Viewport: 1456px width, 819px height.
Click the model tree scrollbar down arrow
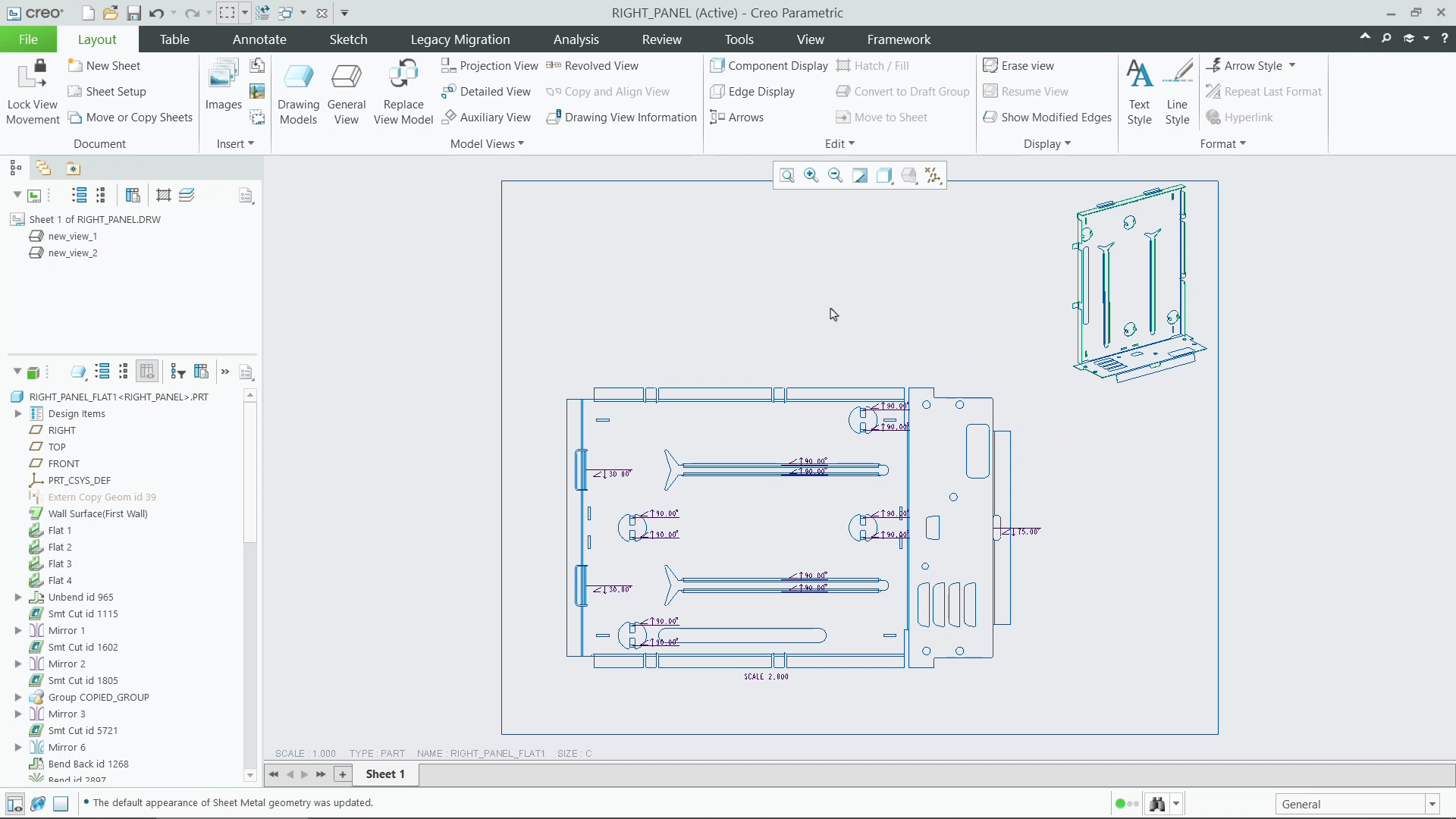(250, 776)
